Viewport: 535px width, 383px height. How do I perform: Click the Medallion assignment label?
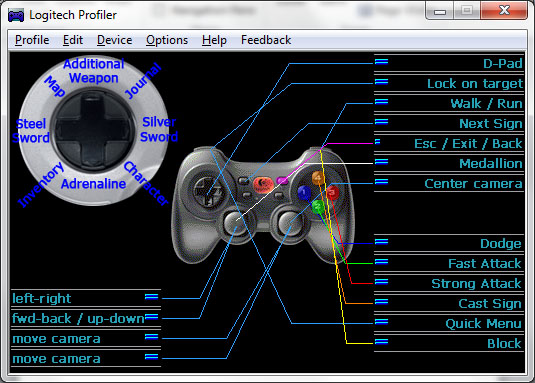491,164
